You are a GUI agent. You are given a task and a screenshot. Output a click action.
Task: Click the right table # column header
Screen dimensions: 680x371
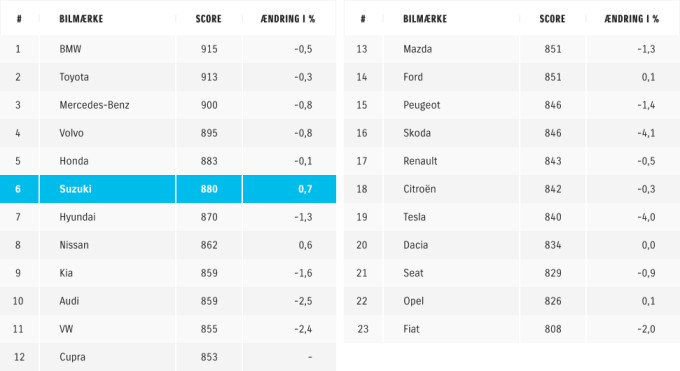pos(363,19)
